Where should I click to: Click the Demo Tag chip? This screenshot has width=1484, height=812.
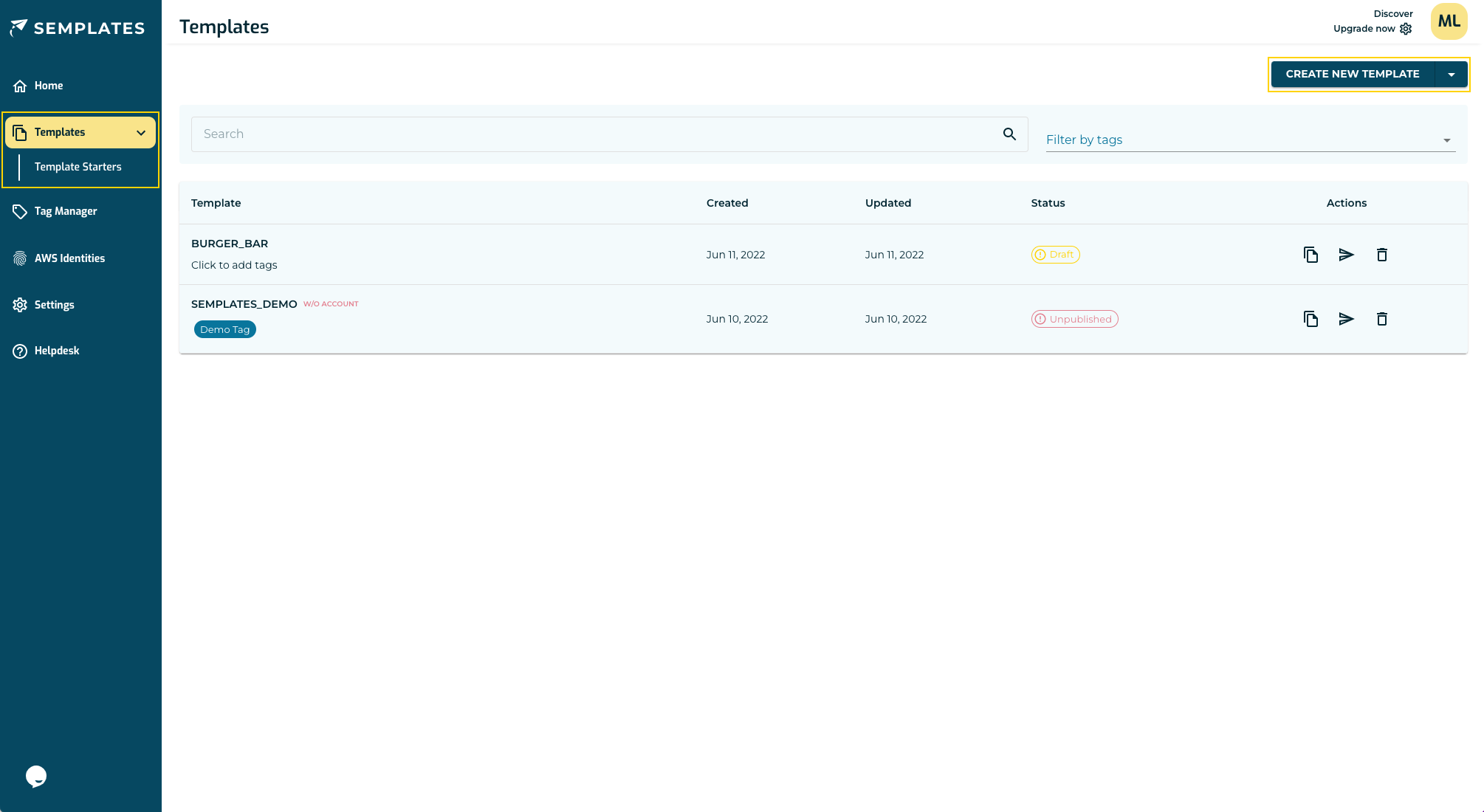click(x=224, y=329)
